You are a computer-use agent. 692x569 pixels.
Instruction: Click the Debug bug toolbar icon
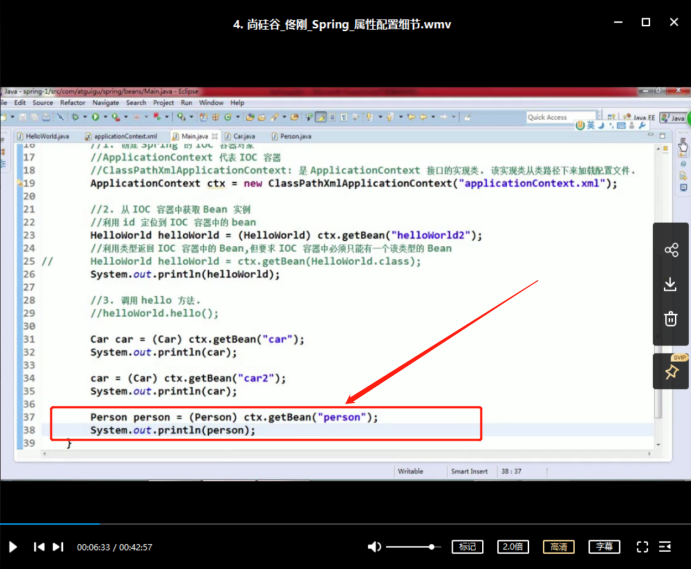[x=75, y=117]
